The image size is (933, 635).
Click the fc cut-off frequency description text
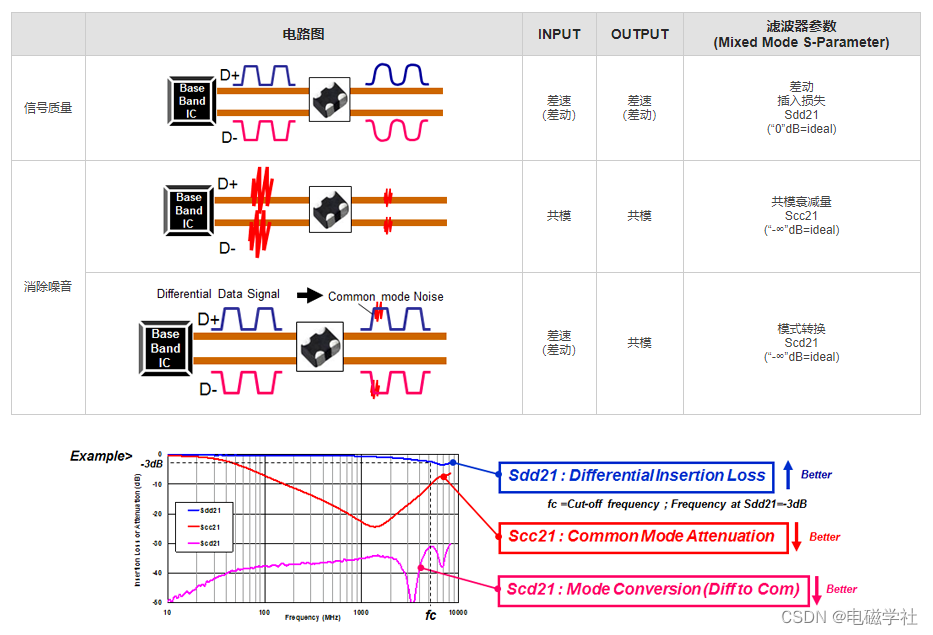pos(677,505)
